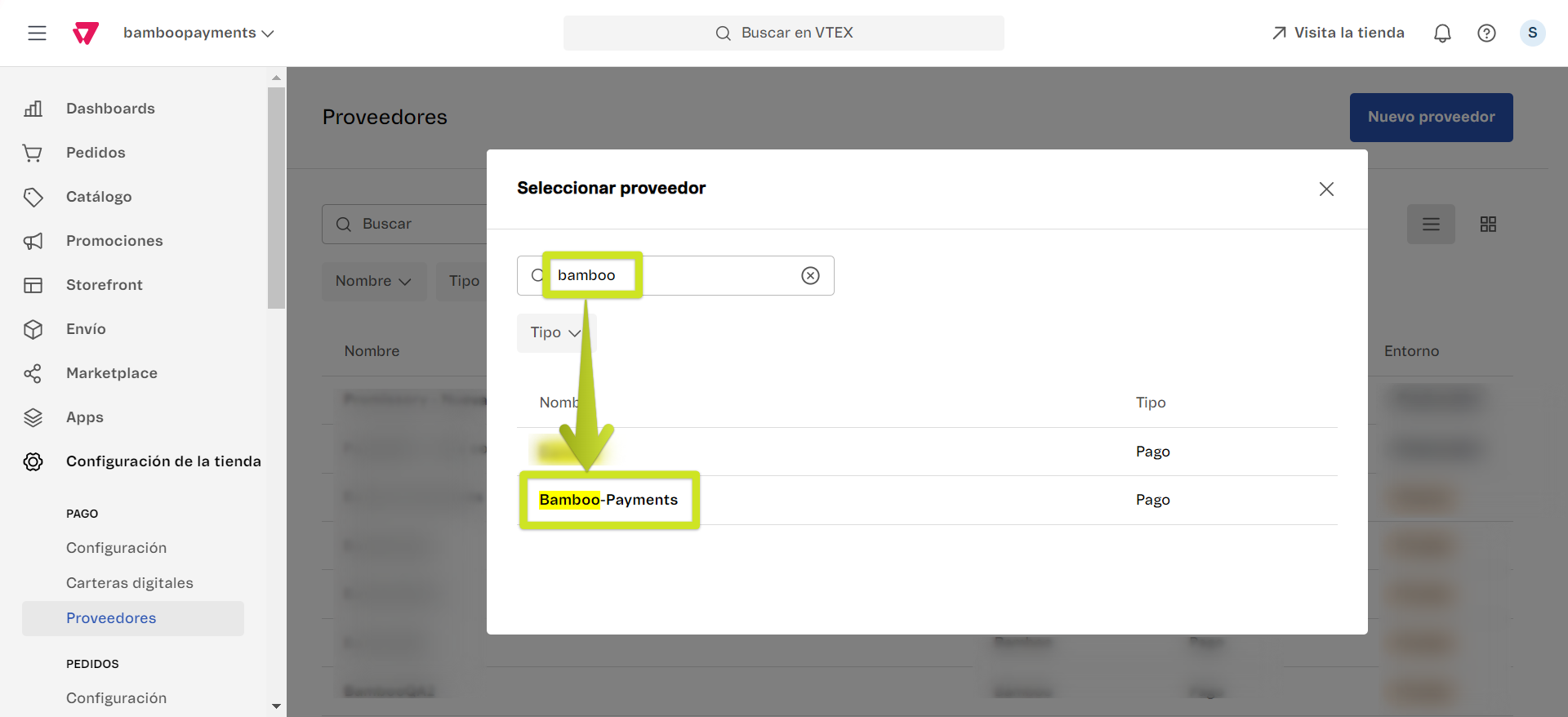1568x717 pixels.
Task: Open Marketplace section
Action: click(x=112, y=373)
